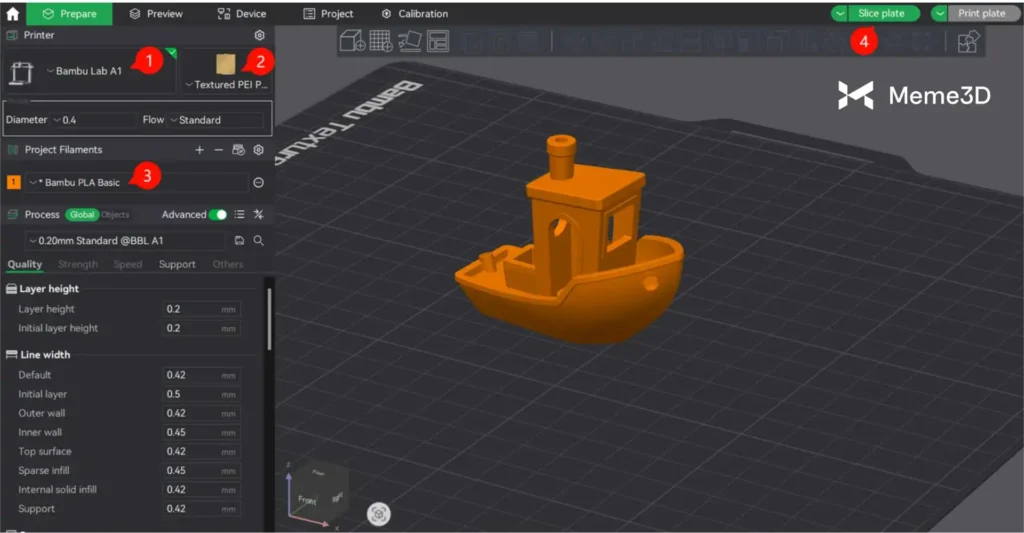Switch process scope to Objects
The width and height of the screenshot is (1024, 533).
[115, 214]
